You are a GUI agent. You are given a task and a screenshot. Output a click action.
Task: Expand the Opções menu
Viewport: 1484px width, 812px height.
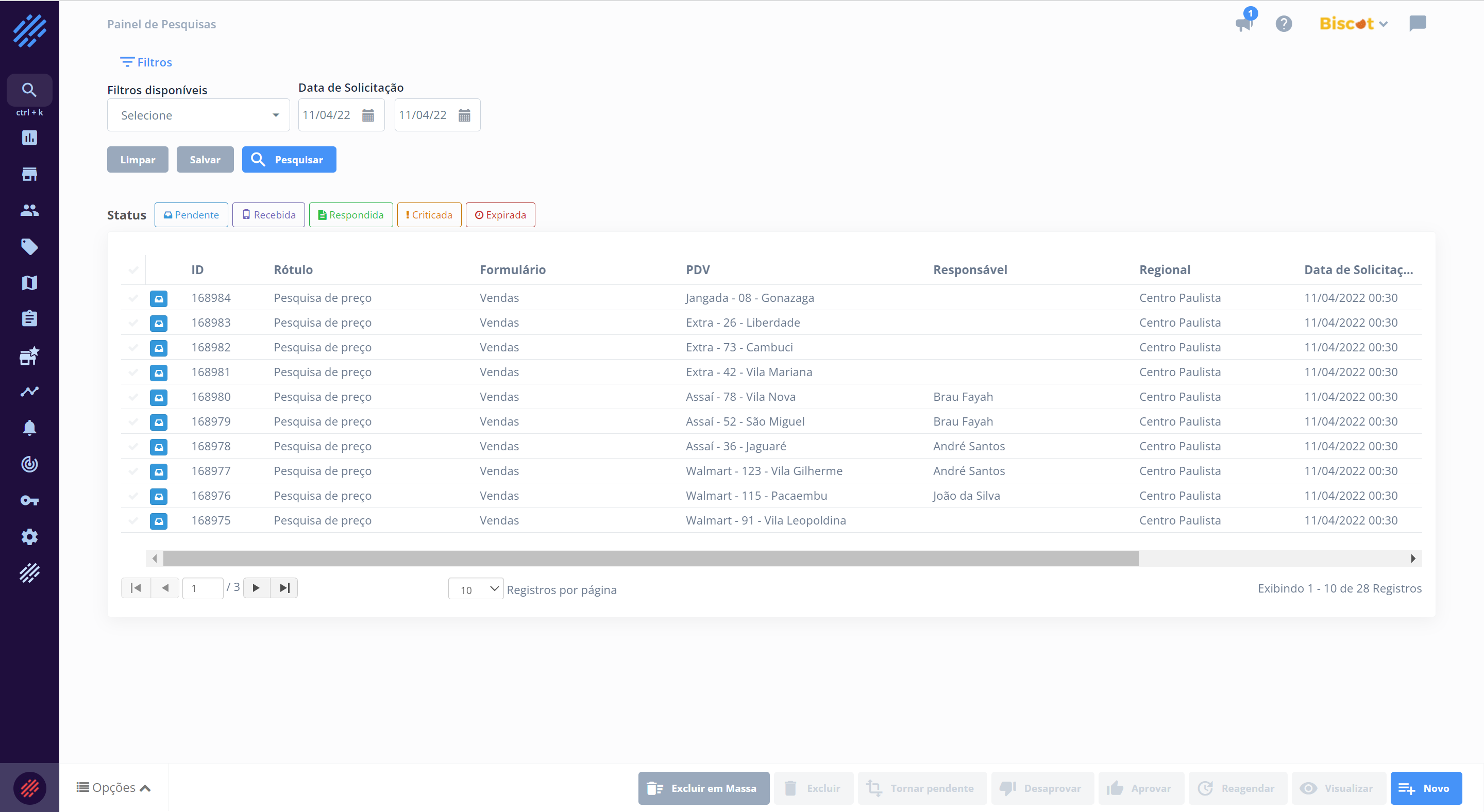click(x=113, y=787)
